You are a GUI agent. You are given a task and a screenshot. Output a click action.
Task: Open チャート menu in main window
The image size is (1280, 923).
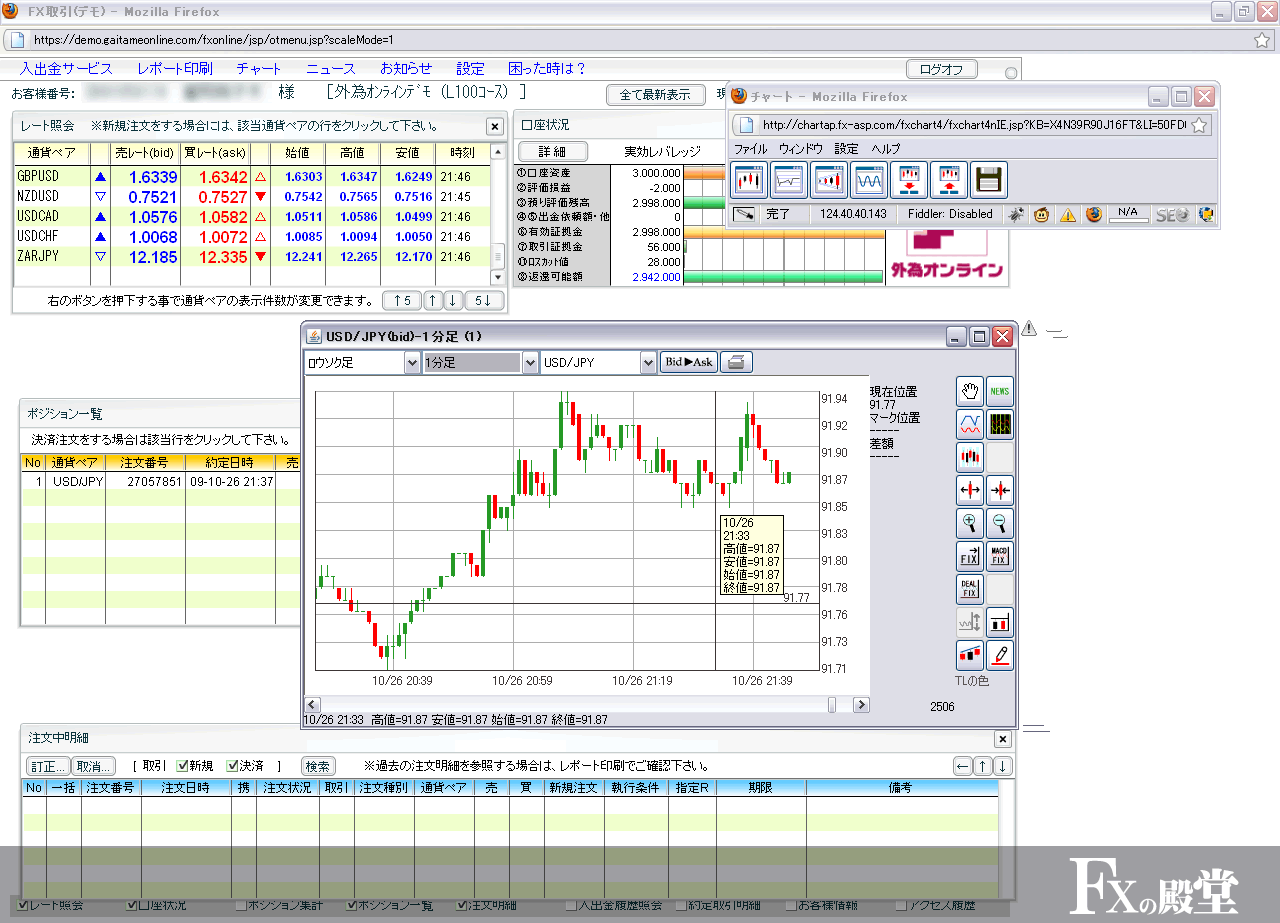259,69
